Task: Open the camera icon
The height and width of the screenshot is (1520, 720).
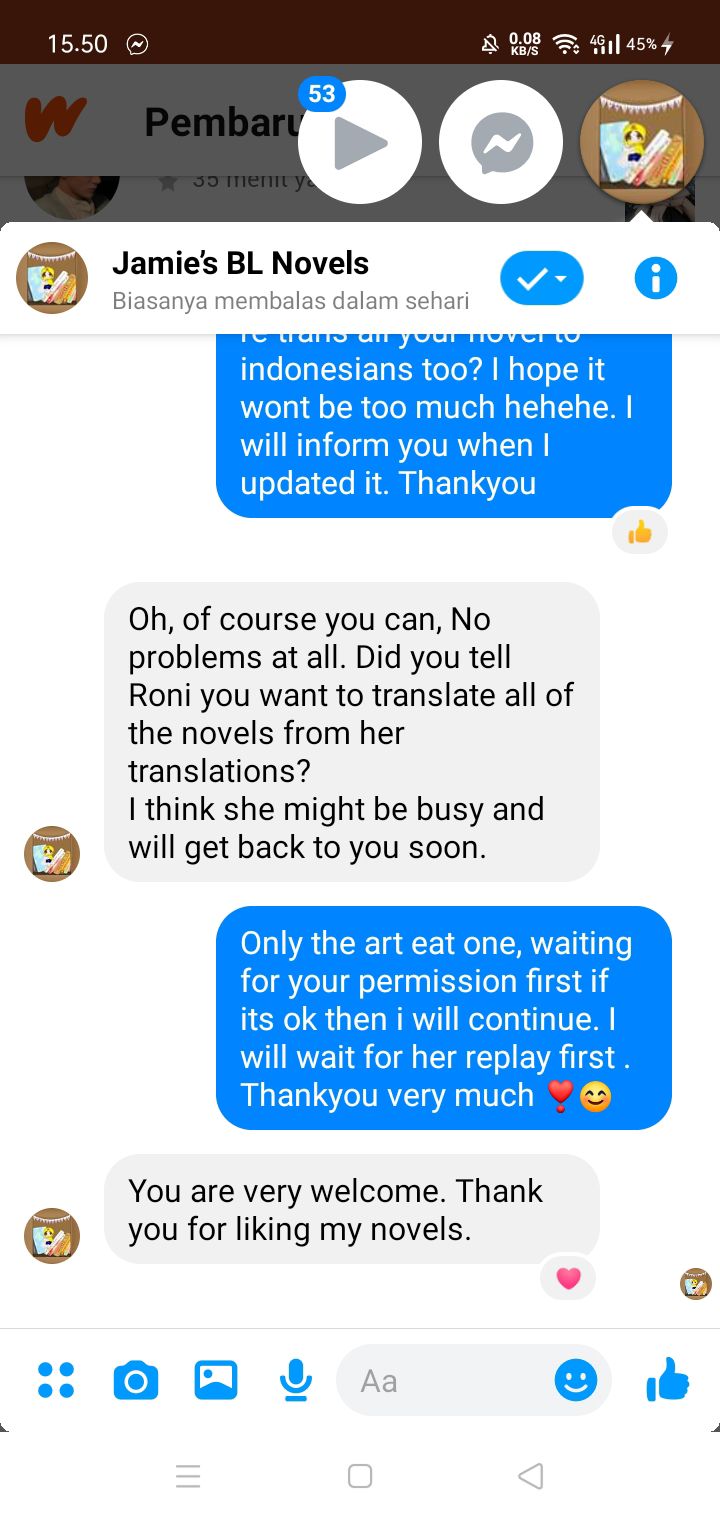Action: (x=136, y=1380)
